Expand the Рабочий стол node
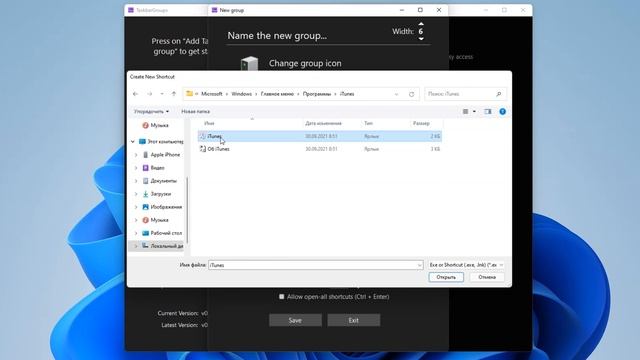Viewport: 640px width, 360px height. pyautogui.click(x=136, y=233)
